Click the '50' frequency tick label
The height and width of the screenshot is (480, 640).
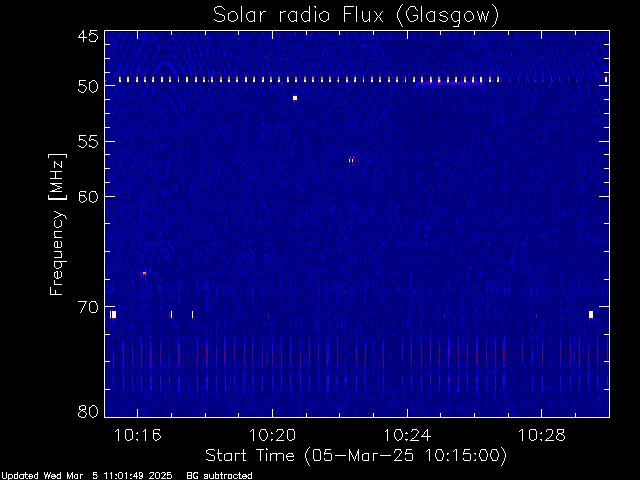pyautogui.click(x=88, y=87)
